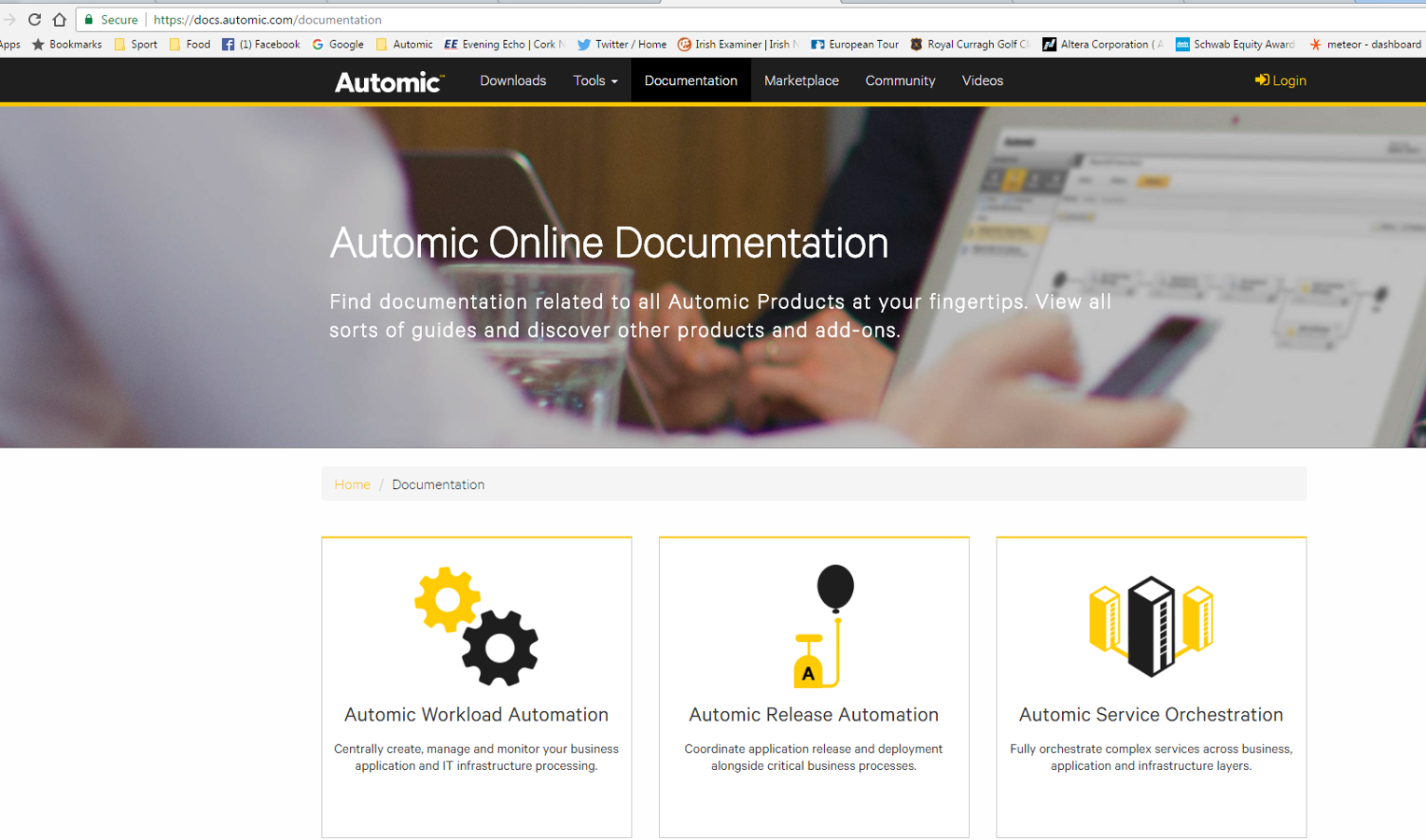Viewport: 1426px width, 840px height.
Task: Open the Tools dropdown menu
Action: pos(594,80)
